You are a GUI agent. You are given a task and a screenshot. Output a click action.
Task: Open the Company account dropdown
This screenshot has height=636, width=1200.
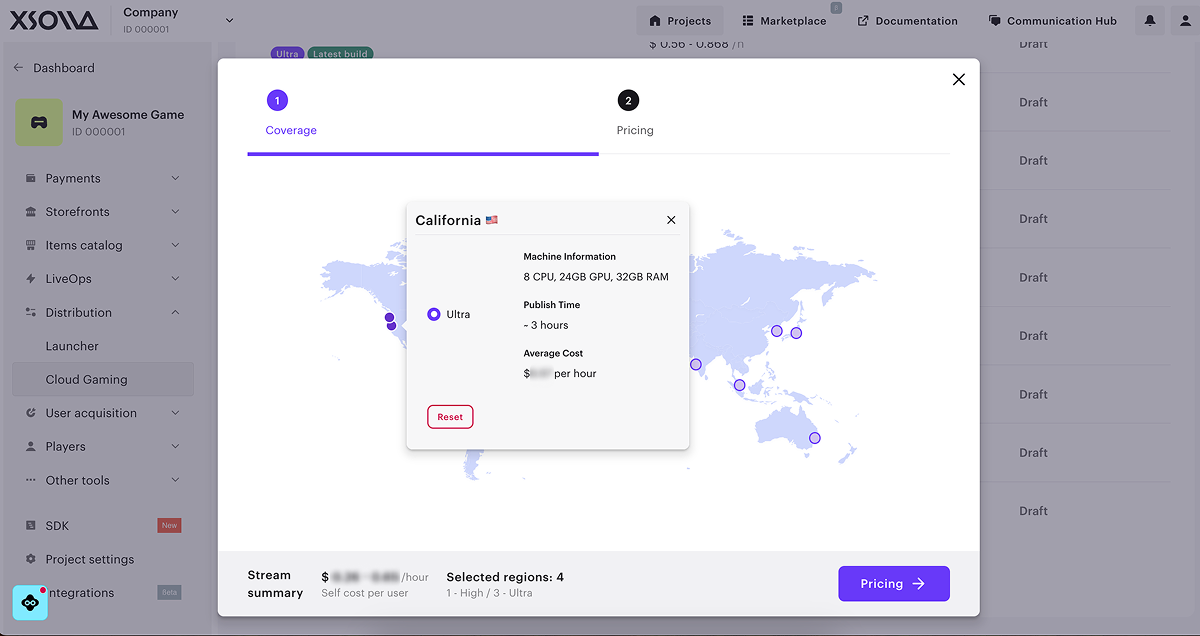pyautogui.click(x=229, y=20)
